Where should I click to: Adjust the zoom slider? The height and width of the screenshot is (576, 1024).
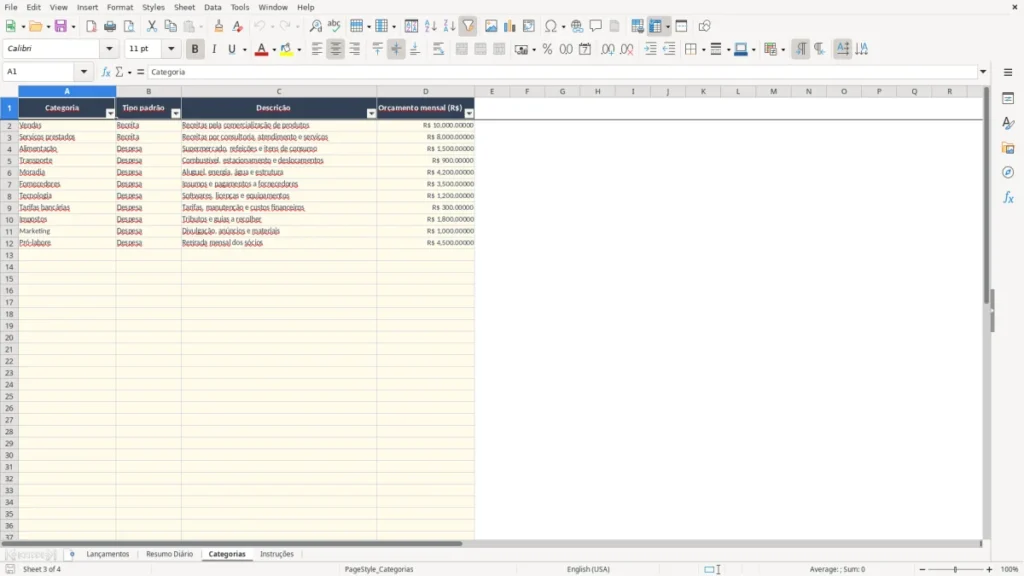pos(955,569)
